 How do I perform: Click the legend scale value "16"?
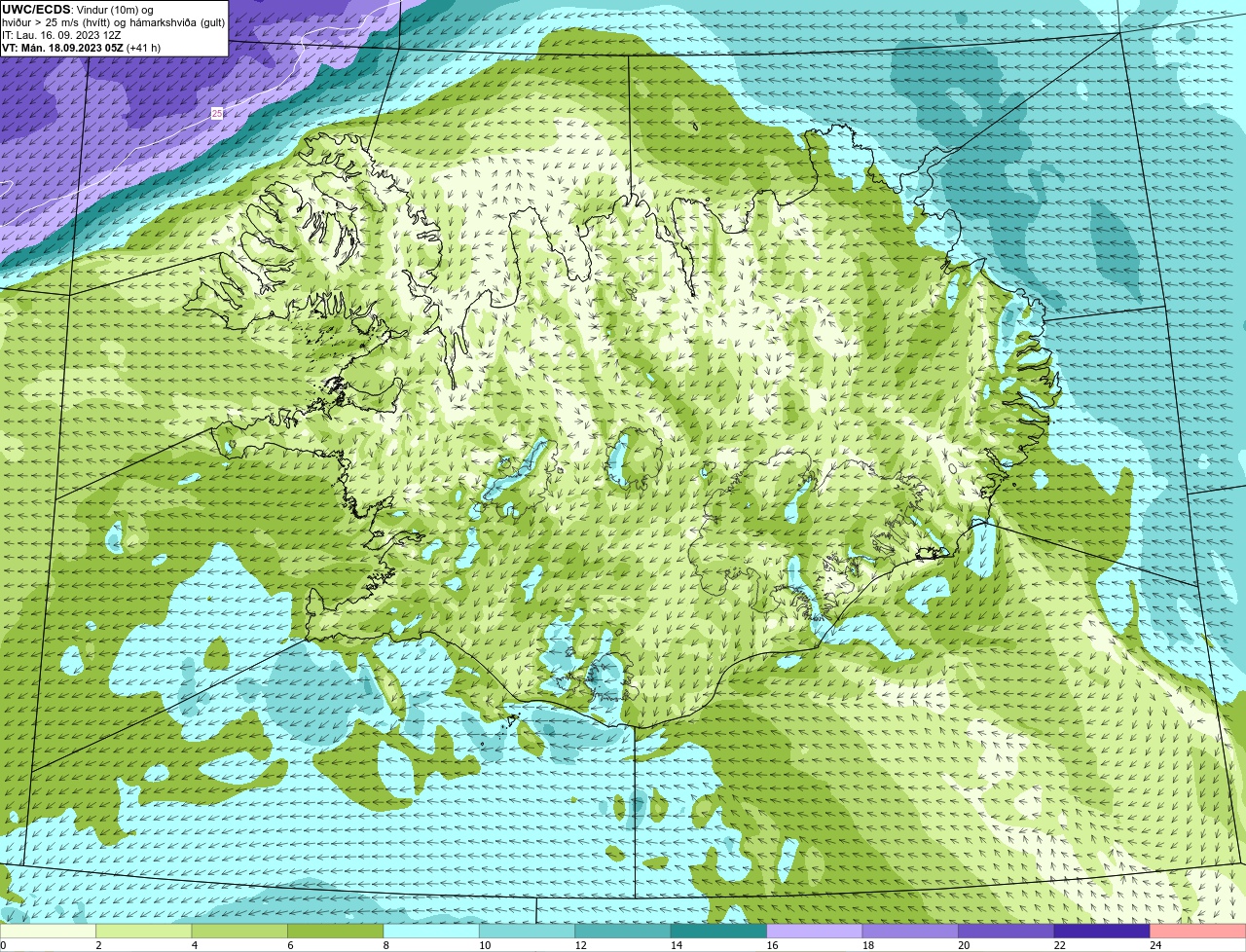(772, 945)
